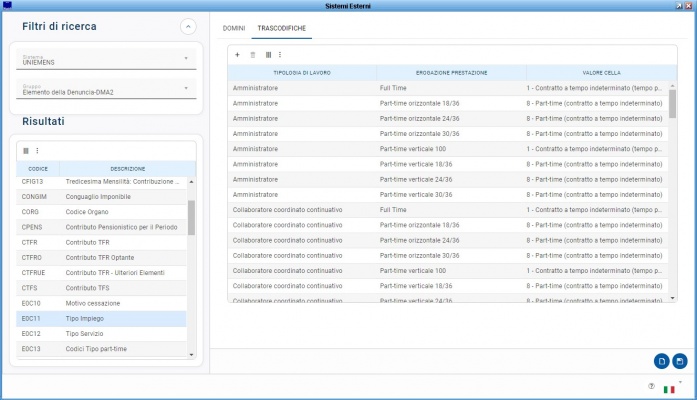This screenshot has width=697, height=400.
Task: Select the TRASCODIFICHE tab
Action: [281, 28]
